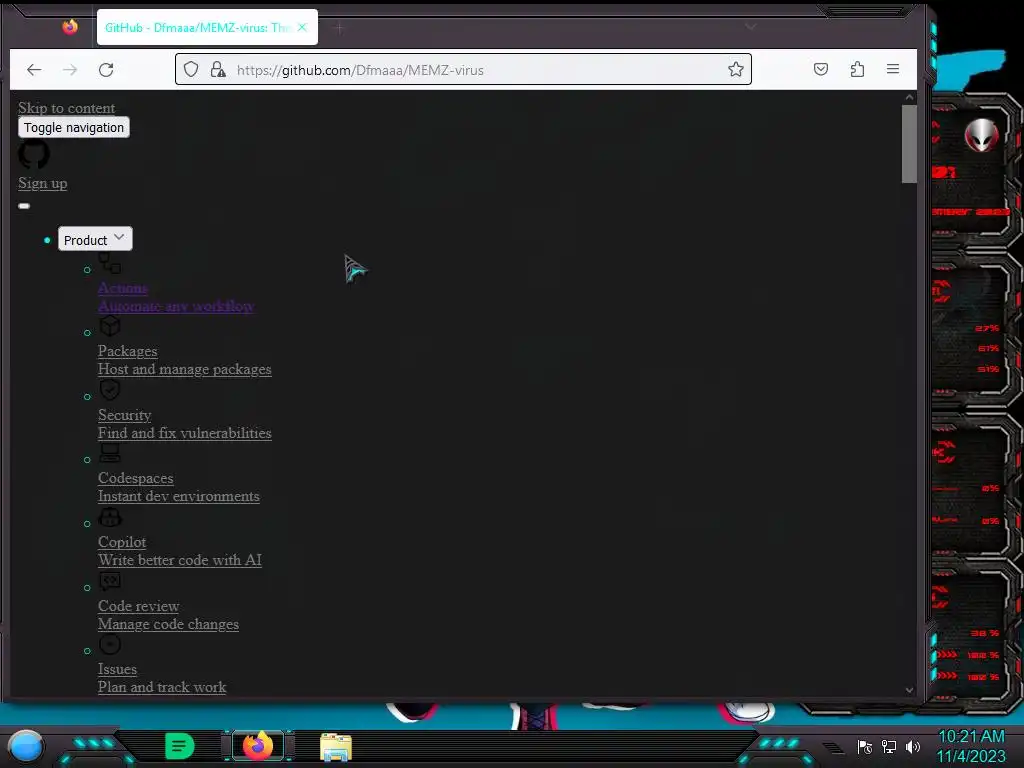Click the Issues circle icon

pyautogui.click(x=110, y=645)
